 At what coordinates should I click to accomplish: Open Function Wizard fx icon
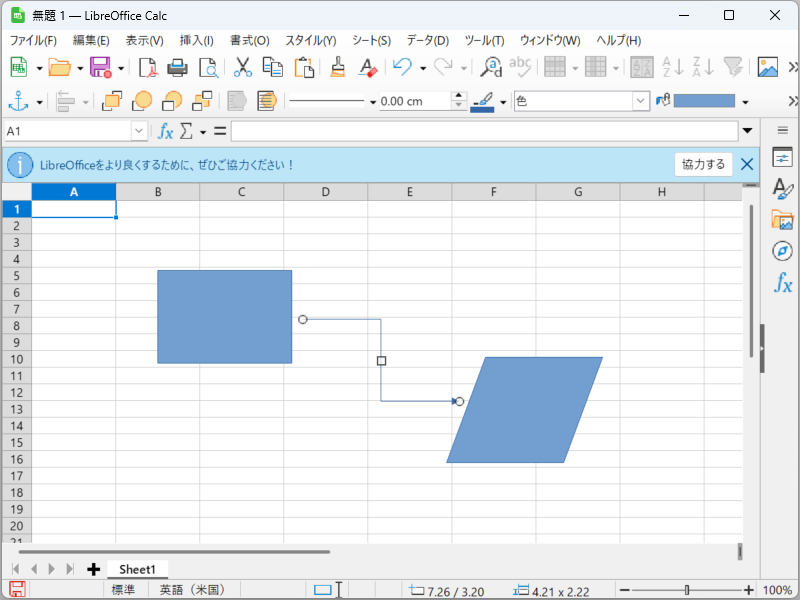(165, 132)
